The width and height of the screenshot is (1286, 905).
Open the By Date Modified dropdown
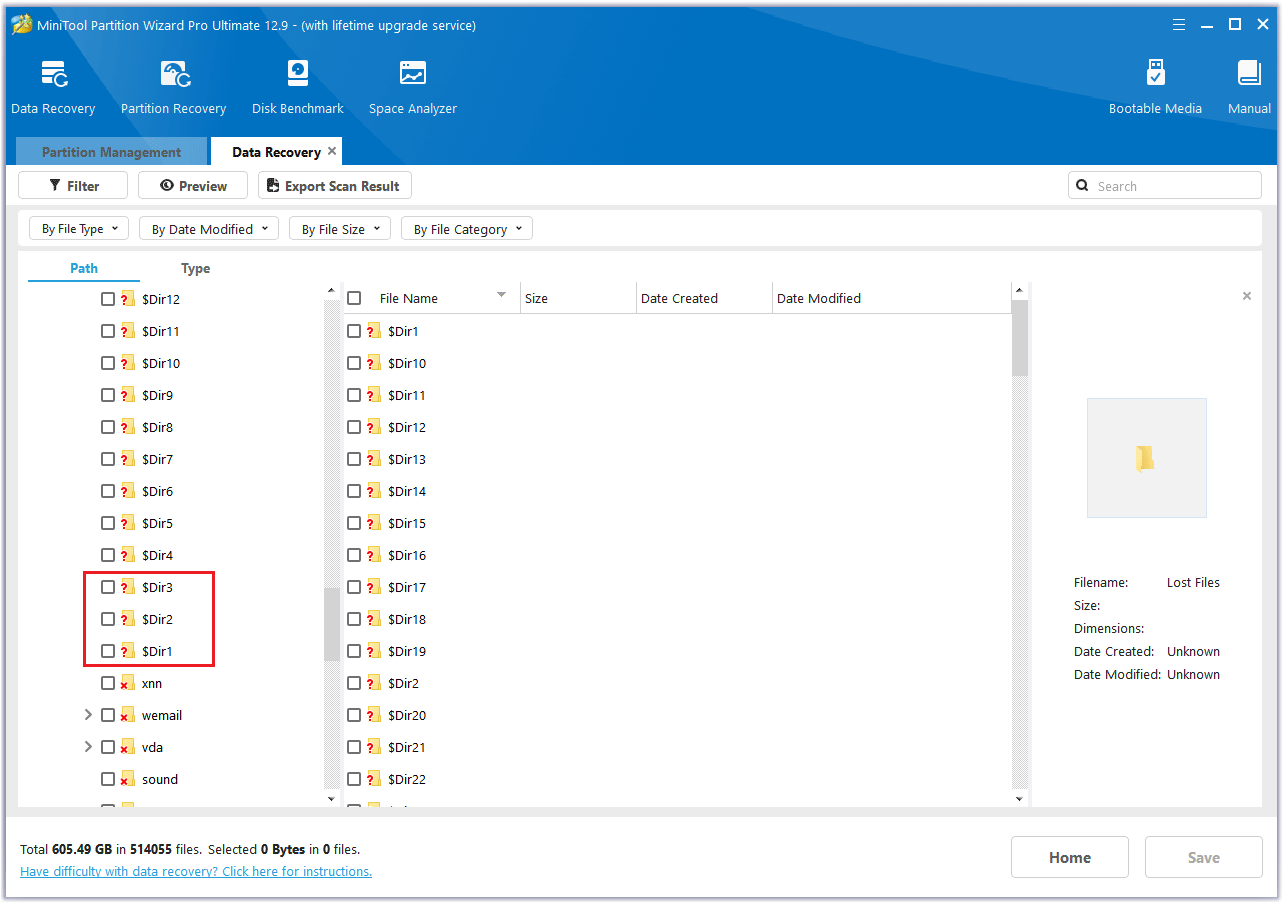tap(209, 229)
